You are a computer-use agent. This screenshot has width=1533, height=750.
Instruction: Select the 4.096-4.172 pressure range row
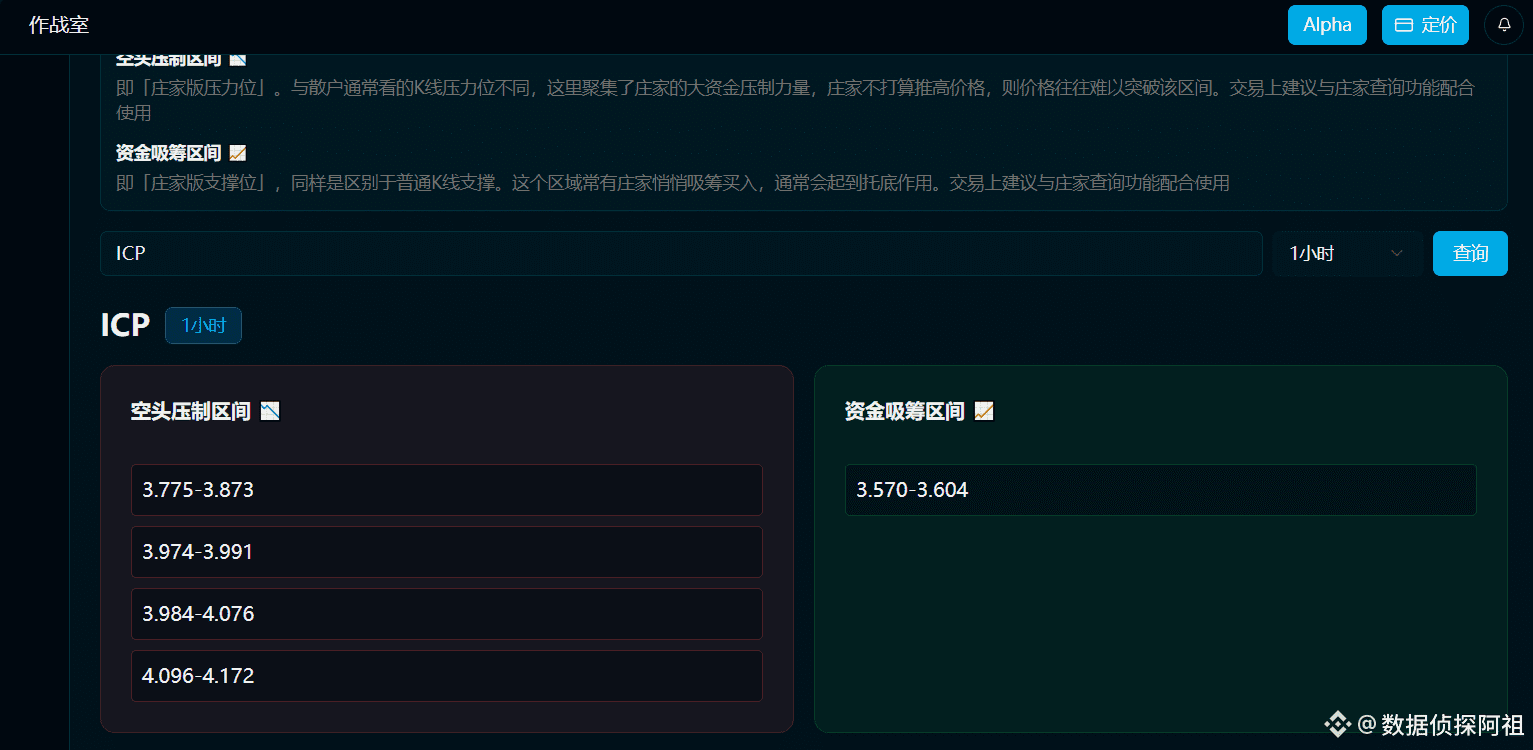tap(447, 676)
